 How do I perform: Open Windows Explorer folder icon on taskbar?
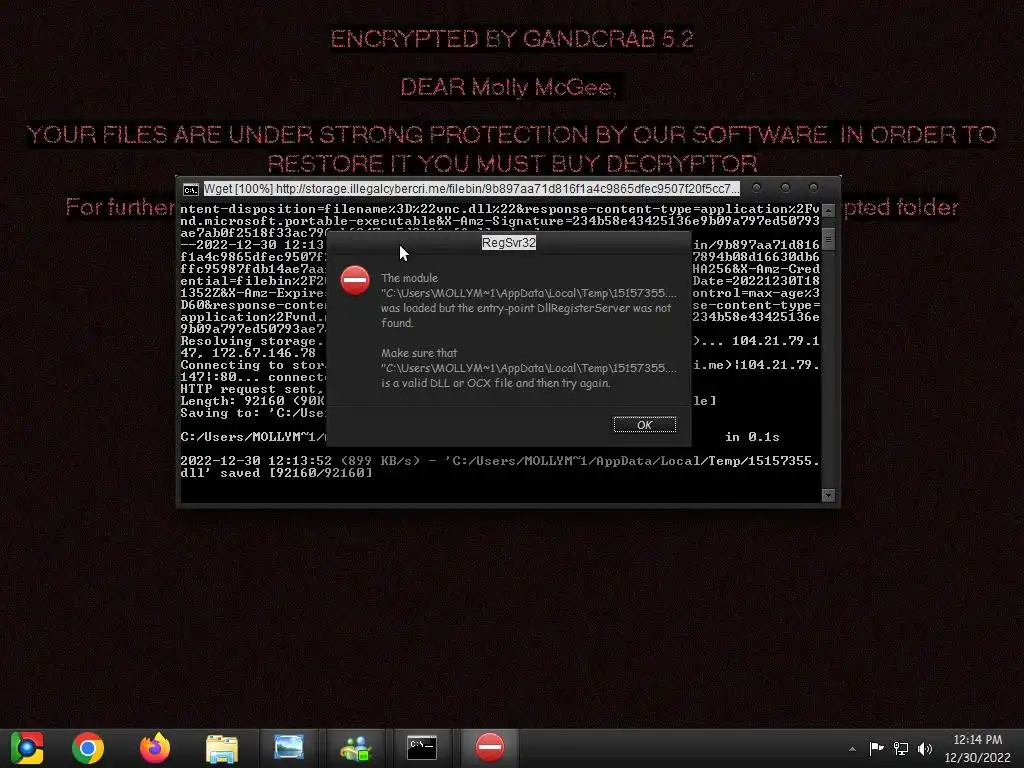pos(222,748)
